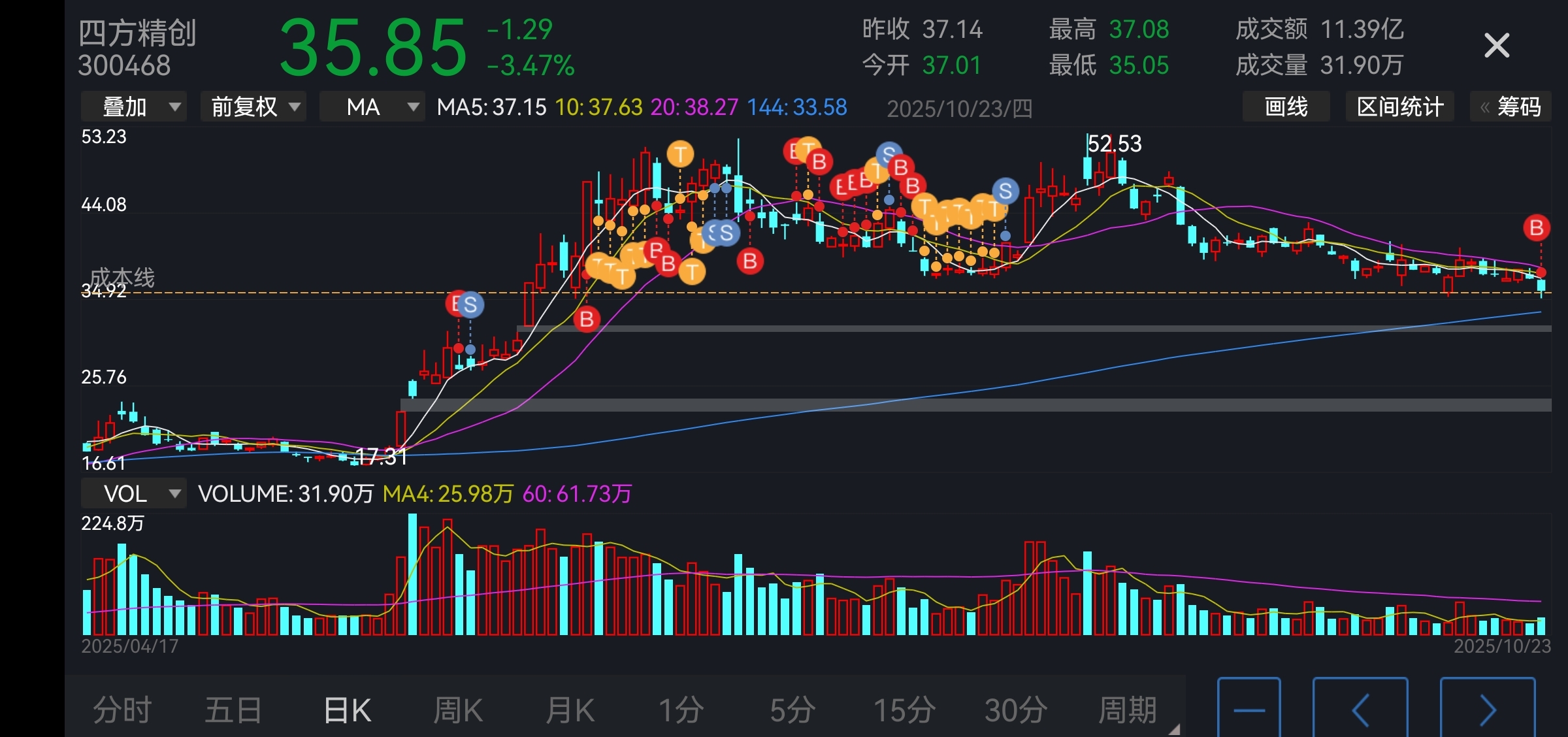
Task: Switch to the 分时 intraday tab
Action: click(x=122, y=710)
